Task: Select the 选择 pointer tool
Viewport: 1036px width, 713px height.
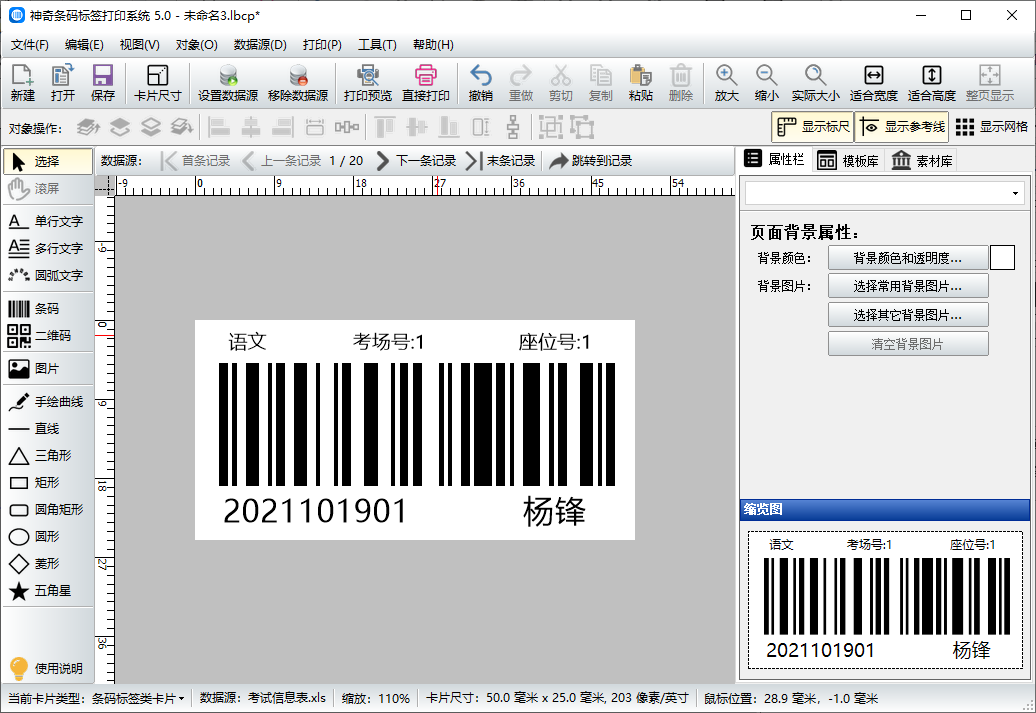Action: point(48,161)
